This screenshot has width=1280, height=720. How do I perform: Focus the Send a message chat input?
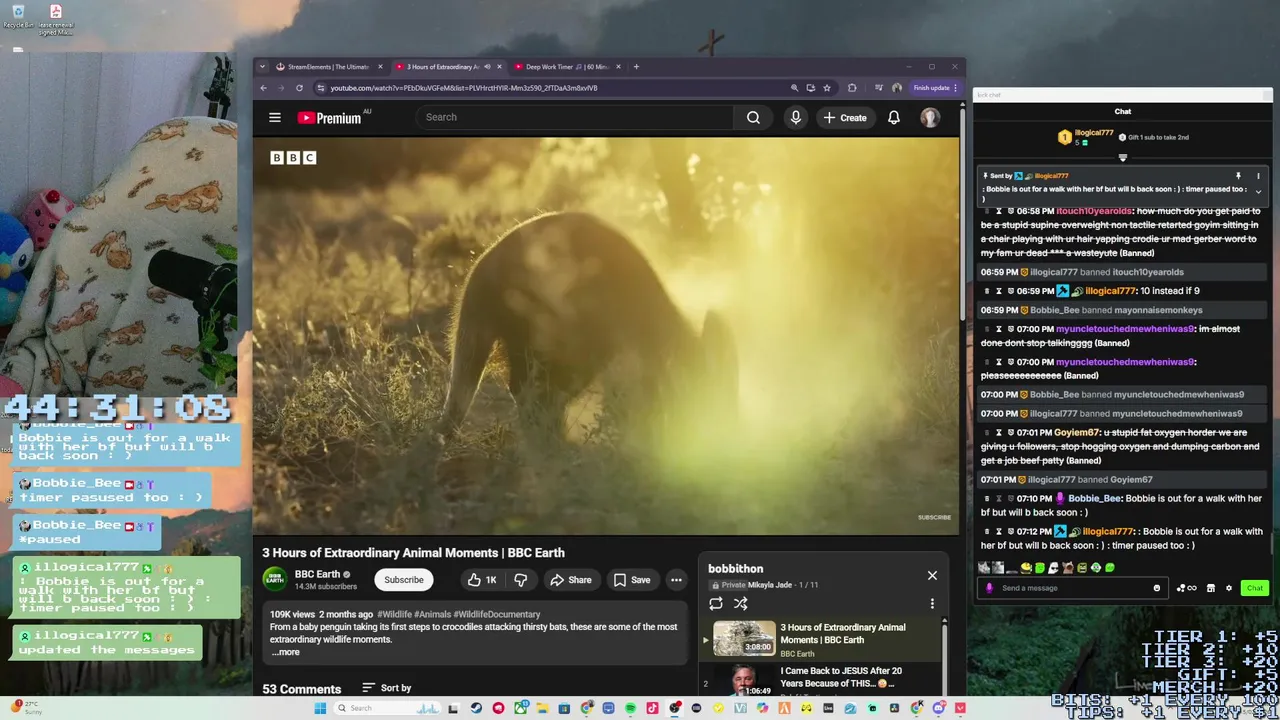click(1075, 588)
